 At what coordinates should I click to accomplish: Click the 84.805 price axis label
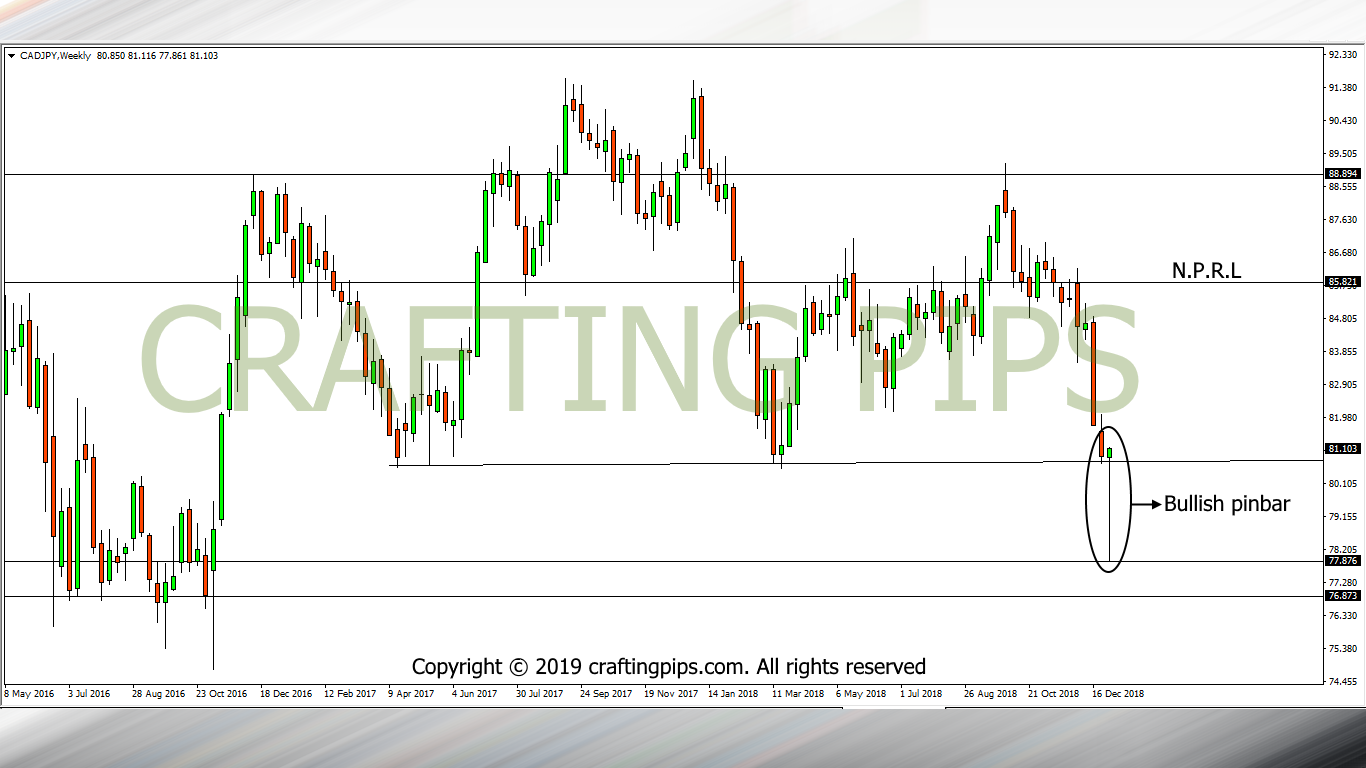(x=1342, y=319)
